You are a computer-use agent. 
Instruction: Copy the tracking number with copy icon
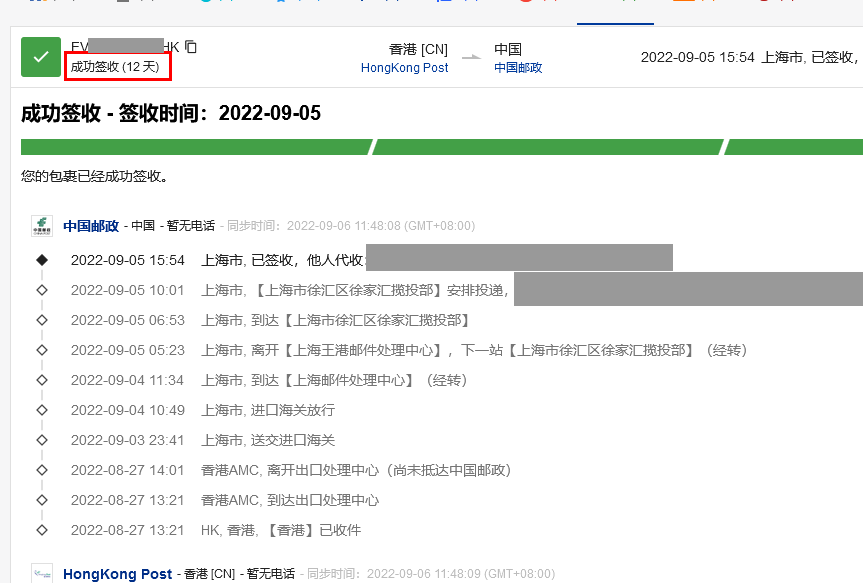click(191, 47)
